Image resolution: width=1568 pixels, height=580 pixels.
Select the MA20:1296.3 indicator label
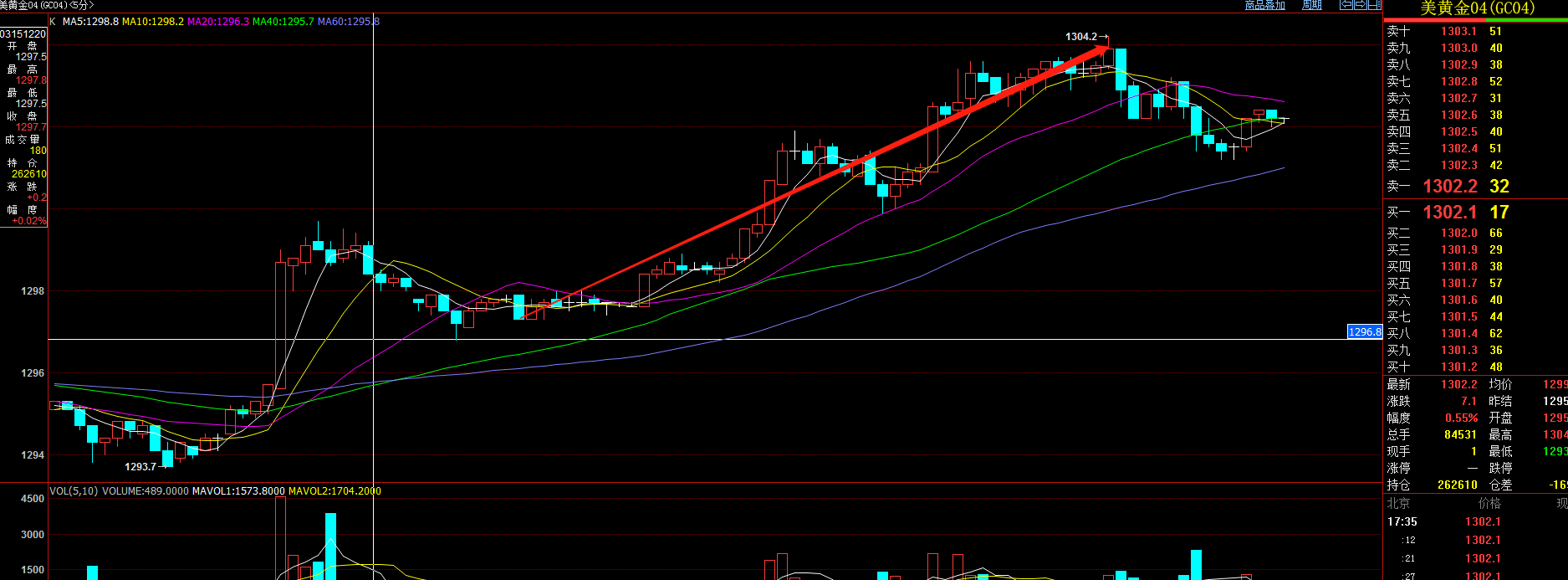click(x=218, y=21)
